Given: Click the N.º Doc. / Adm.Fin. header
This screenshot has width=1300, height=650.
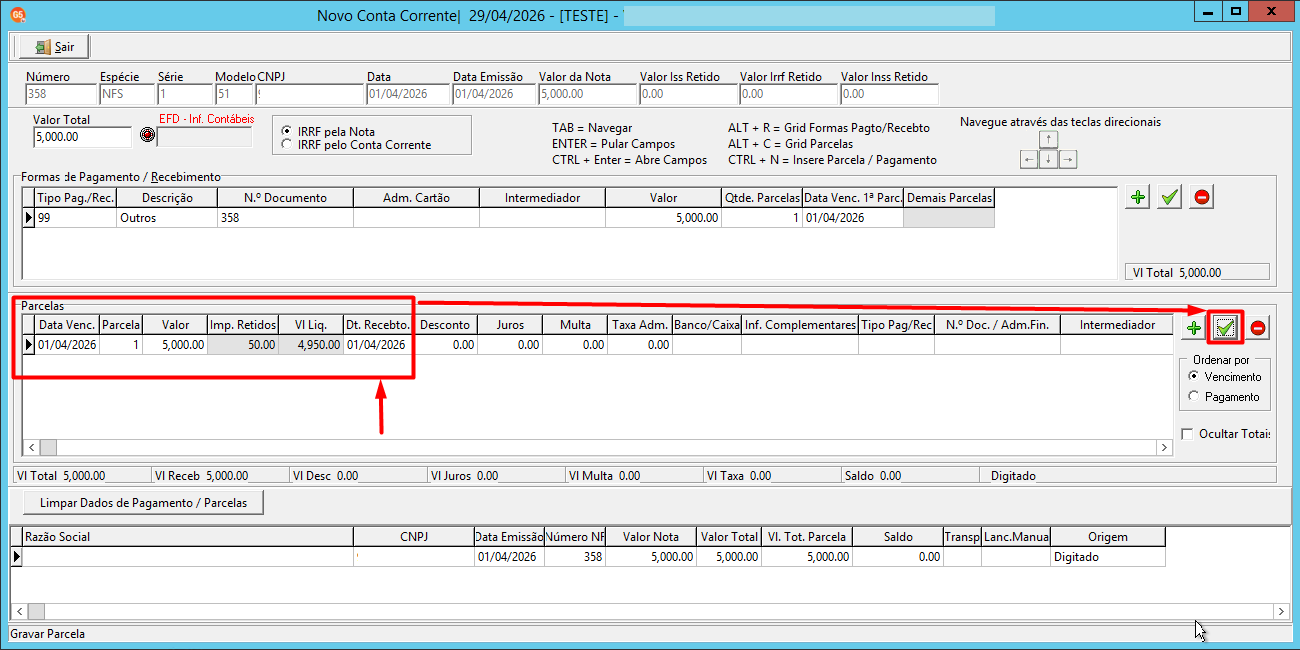Looking at the screenshot, I should pos(997,325).
